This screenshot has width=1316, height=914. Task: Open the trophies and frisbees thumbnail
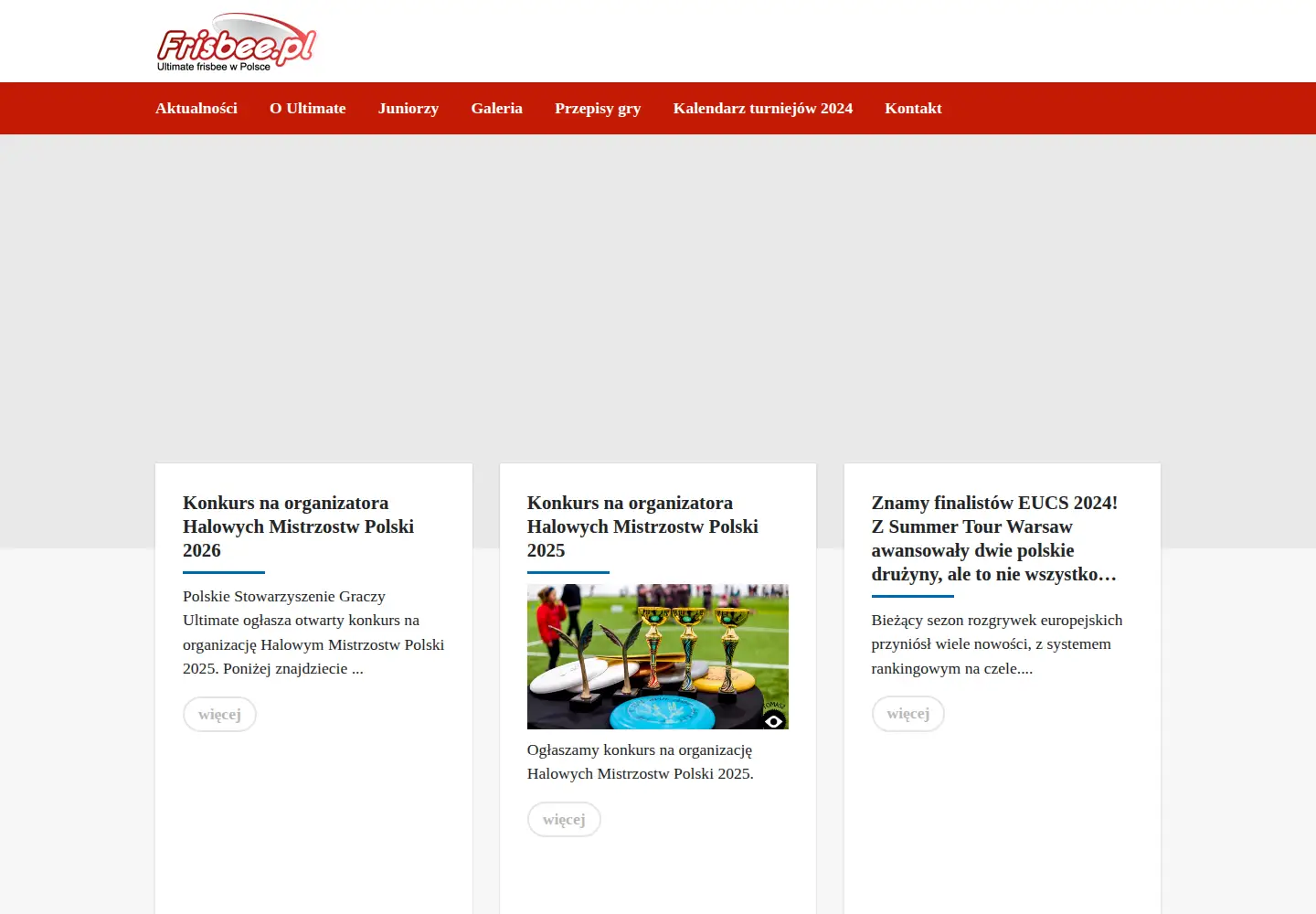tap(658, 656)
